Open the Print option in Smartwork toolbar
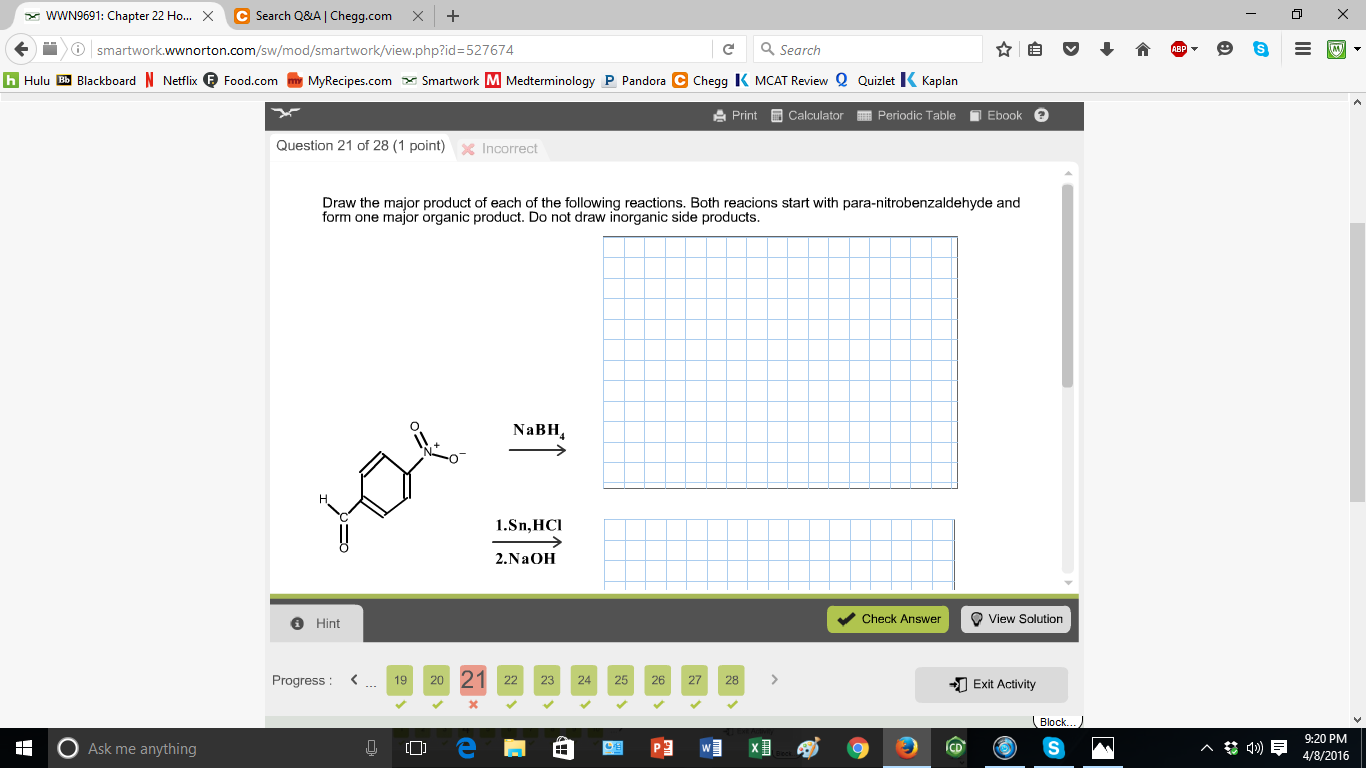This screenshot has height=768, width=1366. click(735, 115)
